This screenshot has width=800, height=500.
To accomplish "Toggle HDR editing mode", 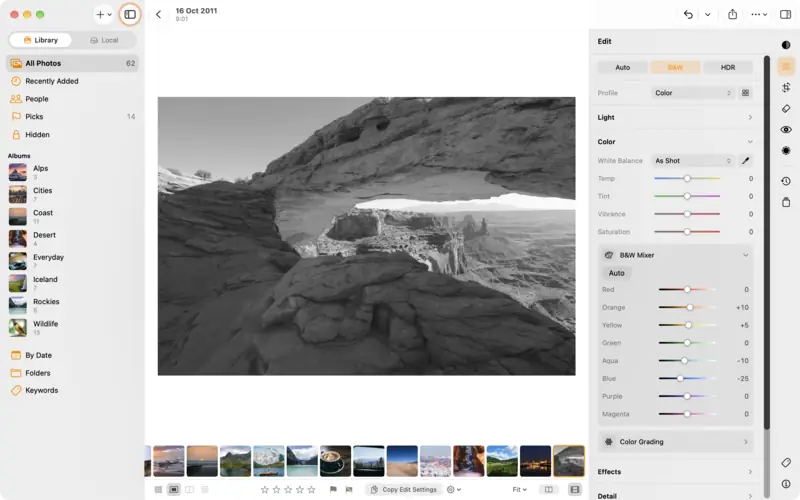I will click(x=728, y=67).
